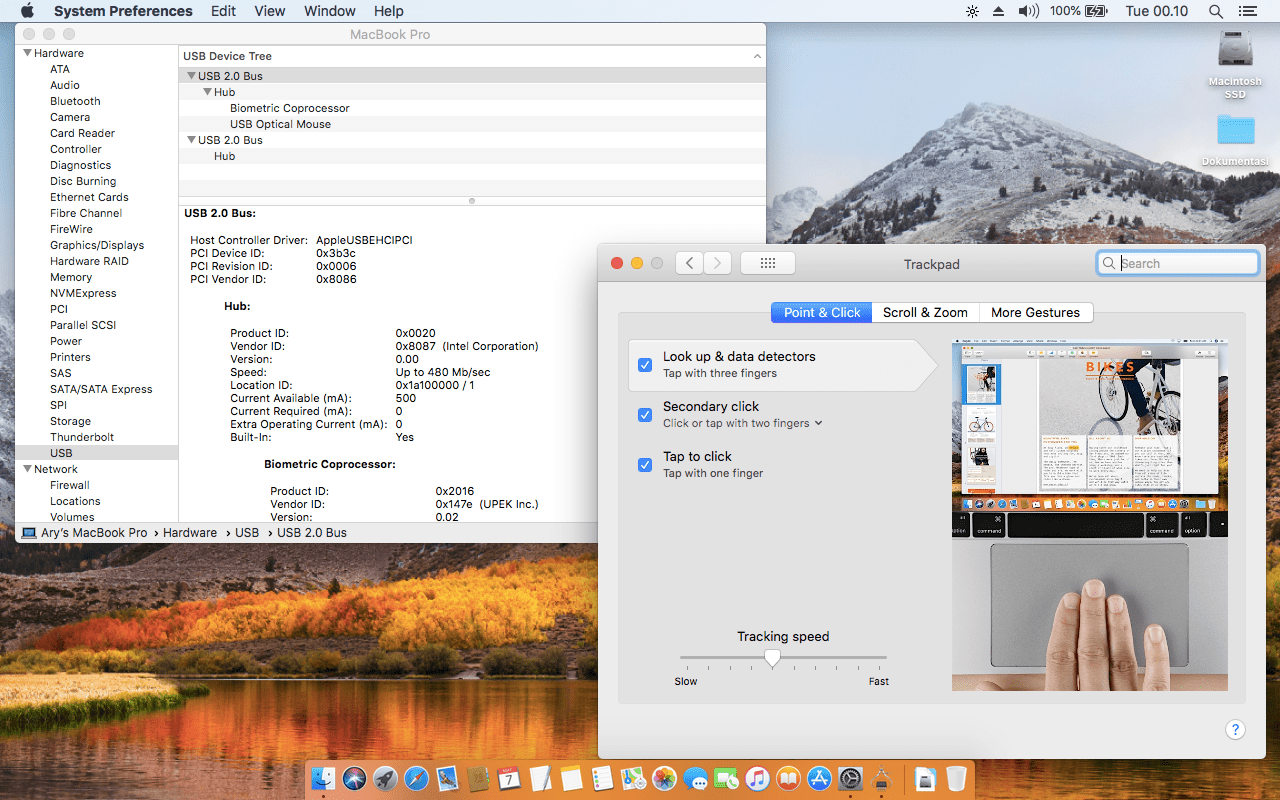Open the View menu
The image size is (1280, 800).
click(x=270, y=11)
